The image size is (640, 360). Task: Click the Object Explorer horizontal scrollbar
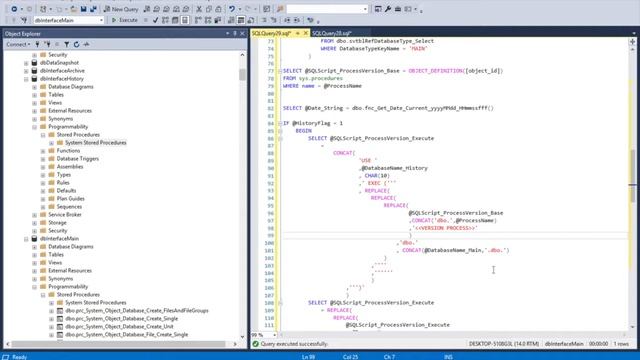[x=118, y=344]
